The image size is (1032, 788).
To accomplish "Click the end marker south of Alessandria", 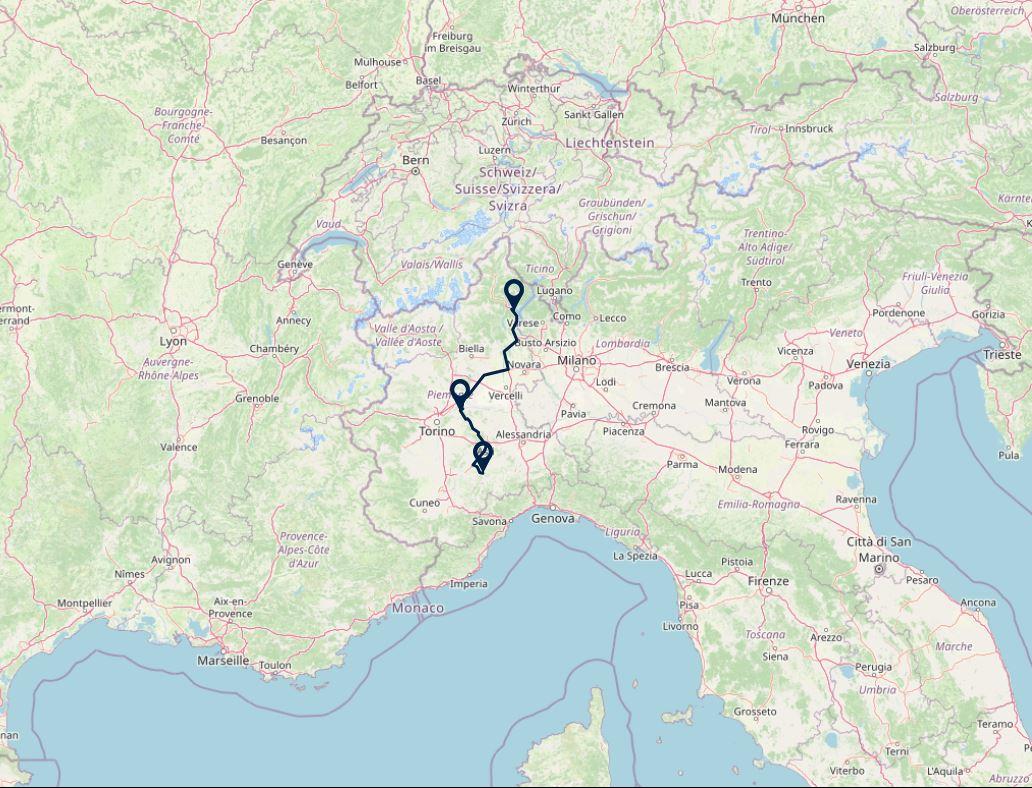I will [x=482, y=454].
